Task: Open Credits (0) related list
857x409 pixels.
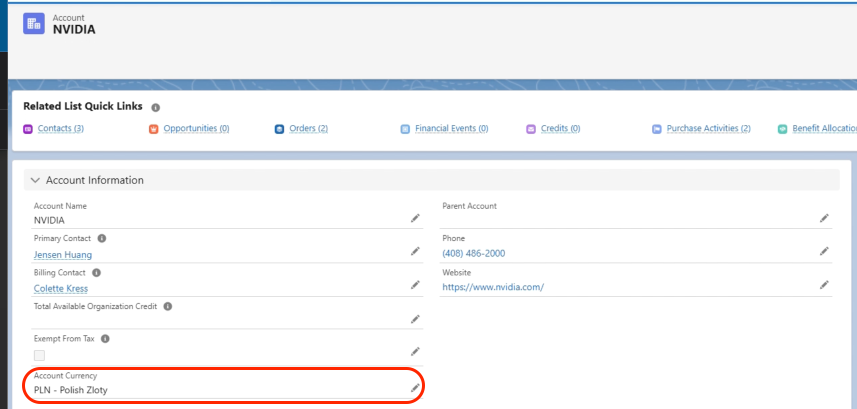Action: pyautogui.click(x=560, y=128)
